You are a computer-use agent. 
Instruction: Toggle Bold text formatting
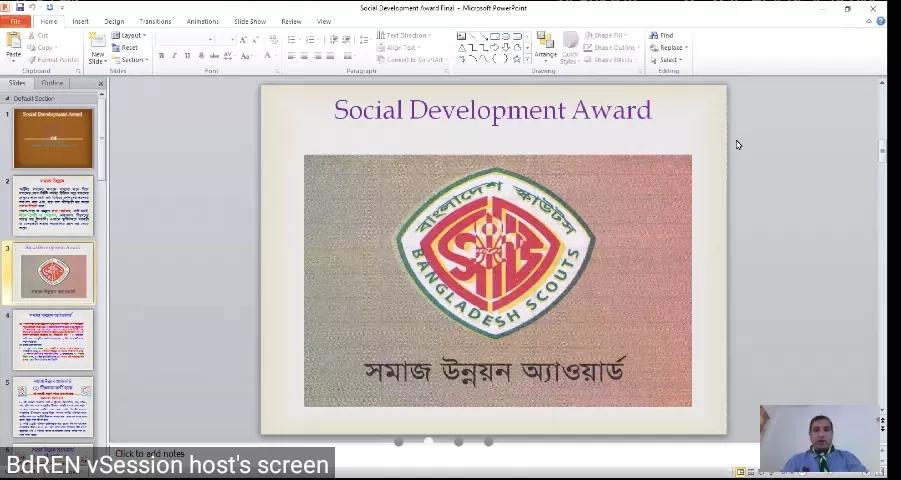(161, 56)
